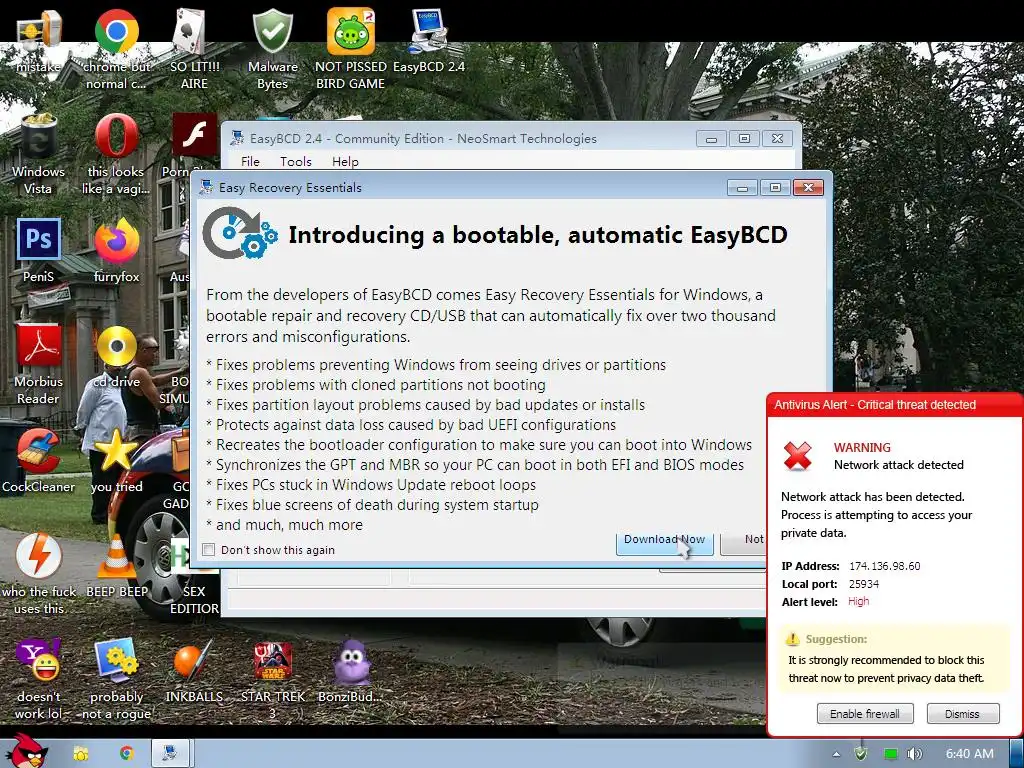Click 'and much, much more' line
Screen dimensions: 1024x768
point(284,525)
